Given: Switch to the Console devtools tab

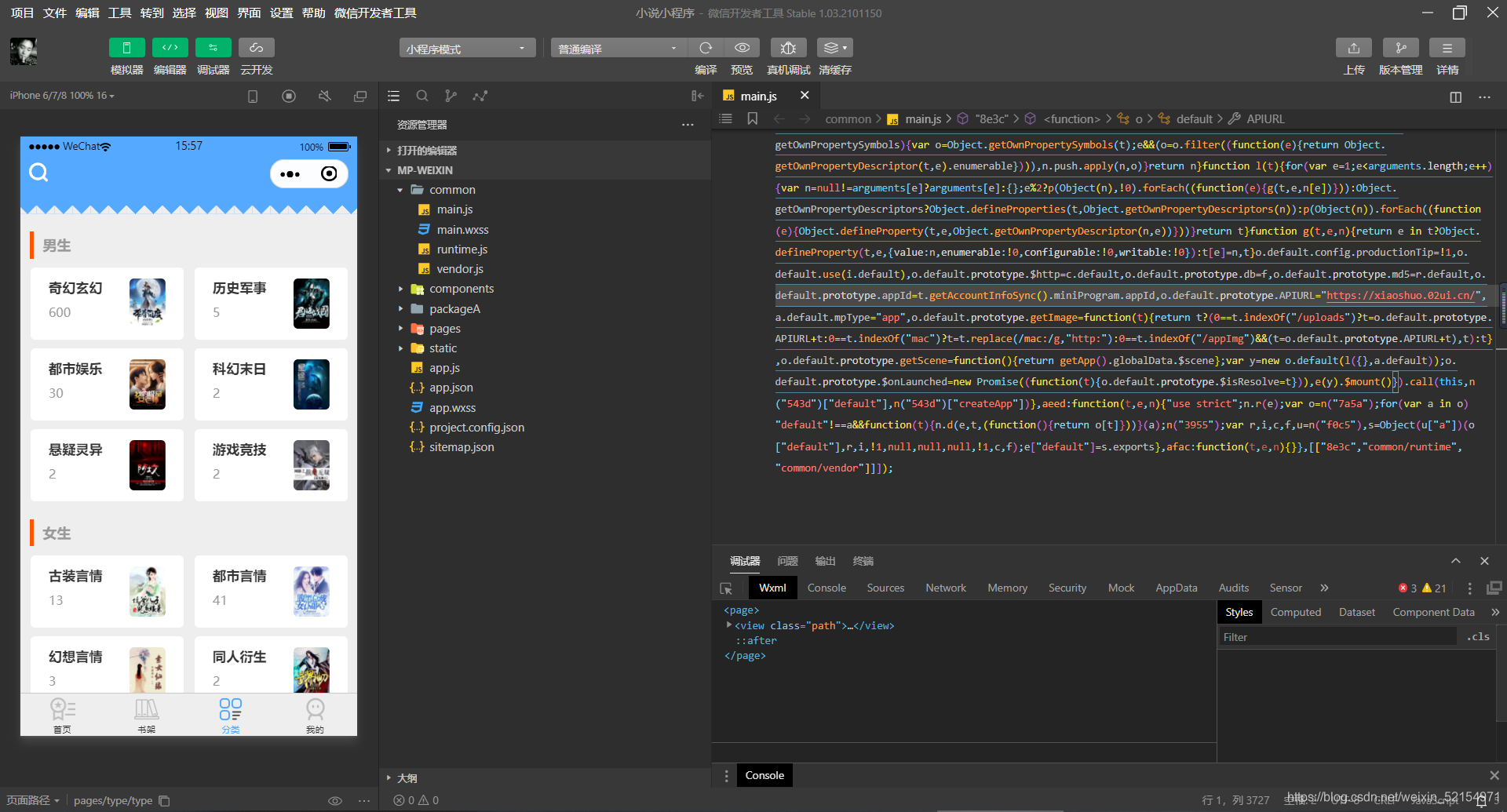Looking at the screenshot, I should point(826,588).
